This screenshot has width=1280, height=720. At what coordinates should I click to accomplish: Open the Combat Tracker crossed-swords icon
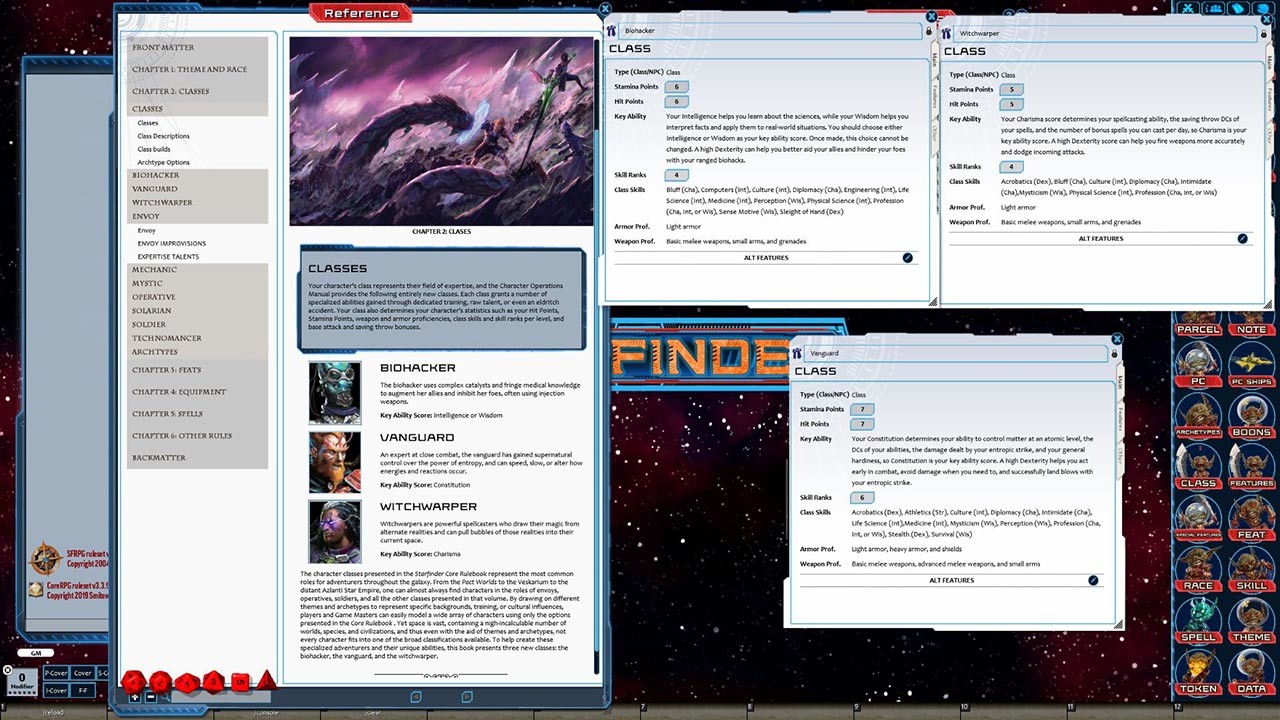[x=1188, y=8]
